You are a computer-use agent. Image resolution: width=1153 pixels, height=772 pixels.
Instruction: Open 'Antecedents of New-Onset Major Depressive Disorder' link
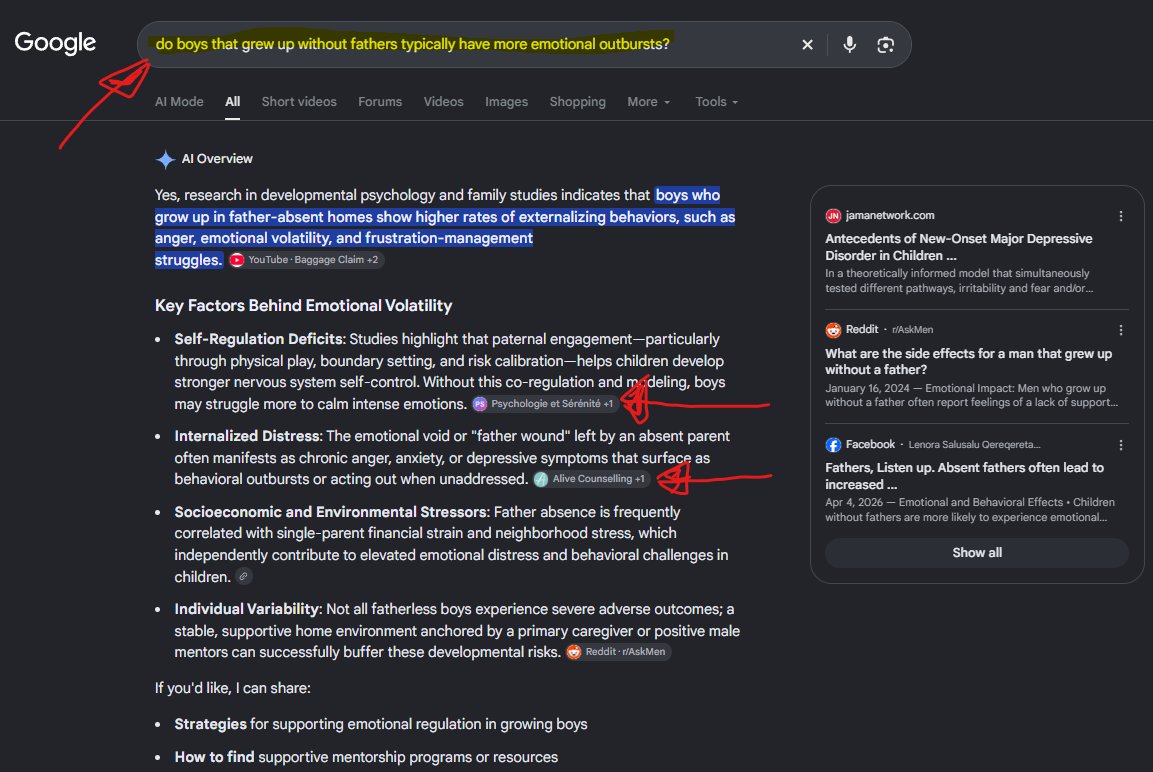pos(958,247)
